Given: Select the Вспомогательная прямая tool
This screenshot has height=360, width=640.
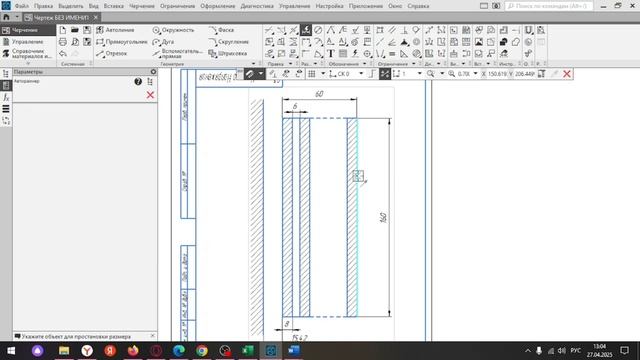Looking at the screenshot, I should tap(178, 53).
